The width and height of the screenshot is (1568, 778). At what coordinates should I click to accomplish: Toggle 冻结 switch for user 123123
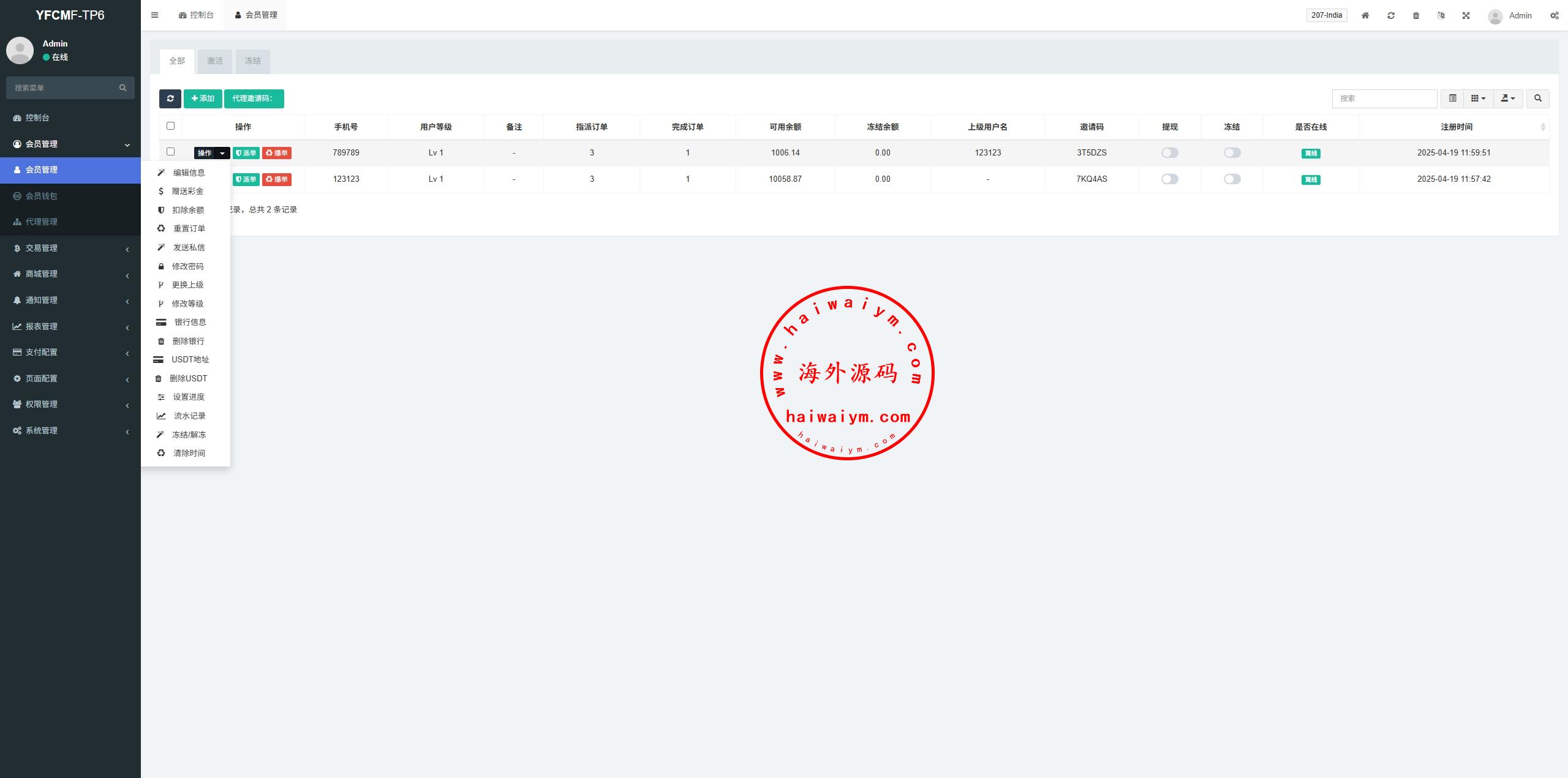1232,179
